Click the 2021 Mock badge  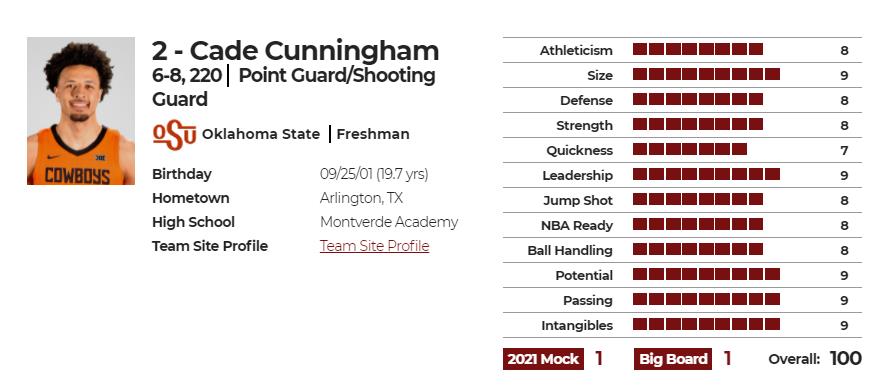click(543, 359)
